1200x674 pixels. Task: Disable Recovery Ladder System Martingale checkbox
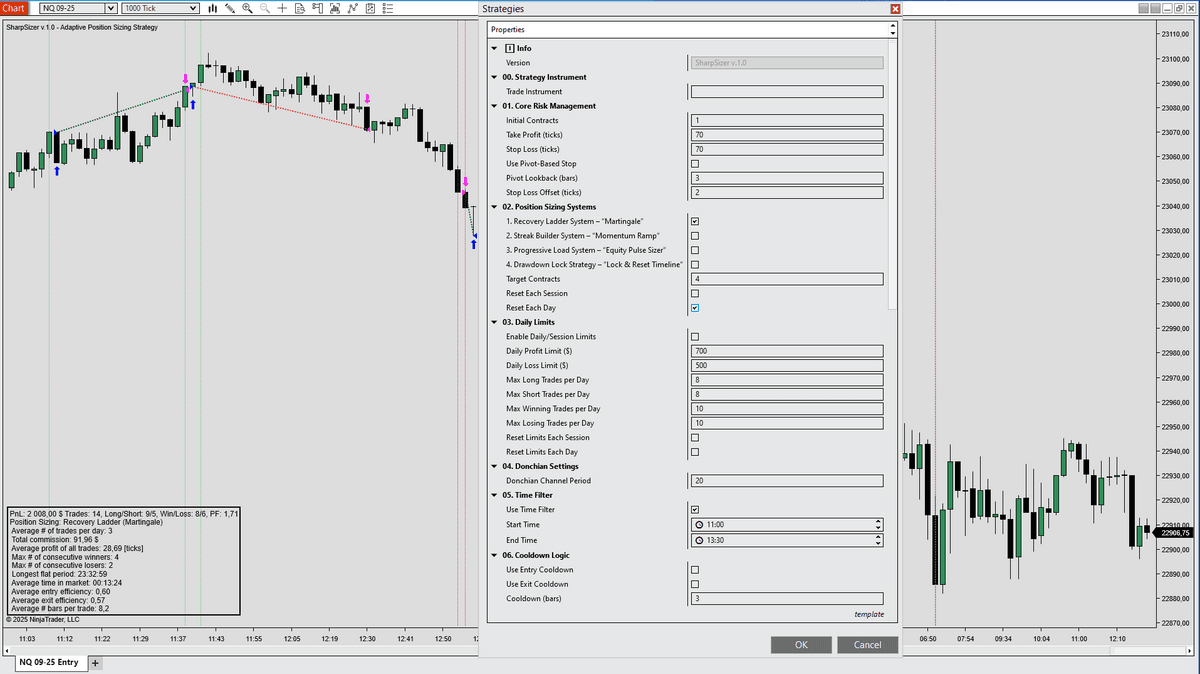695,221
